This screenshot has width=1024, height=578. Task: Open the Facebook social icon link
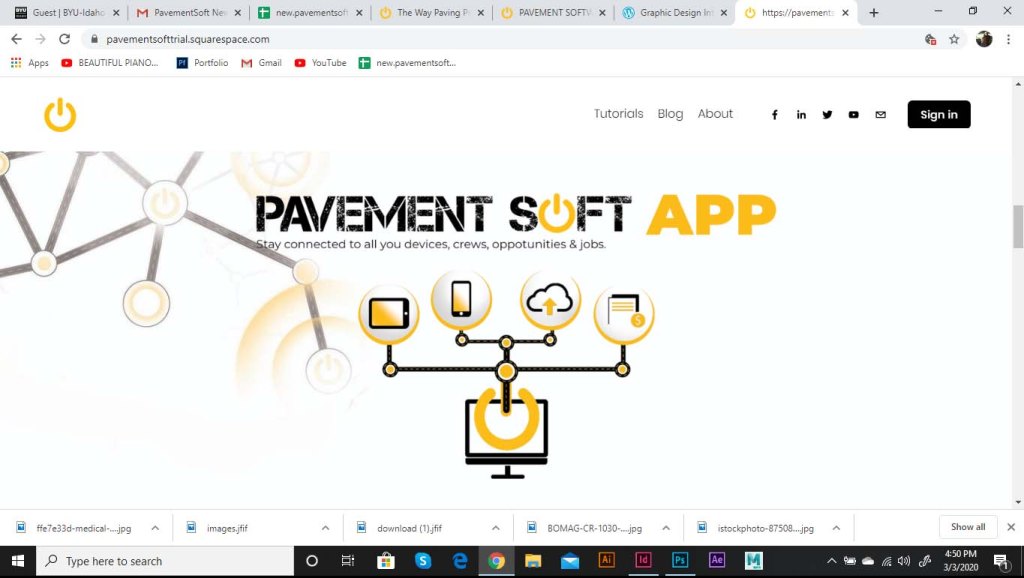[x=774, y=115]
